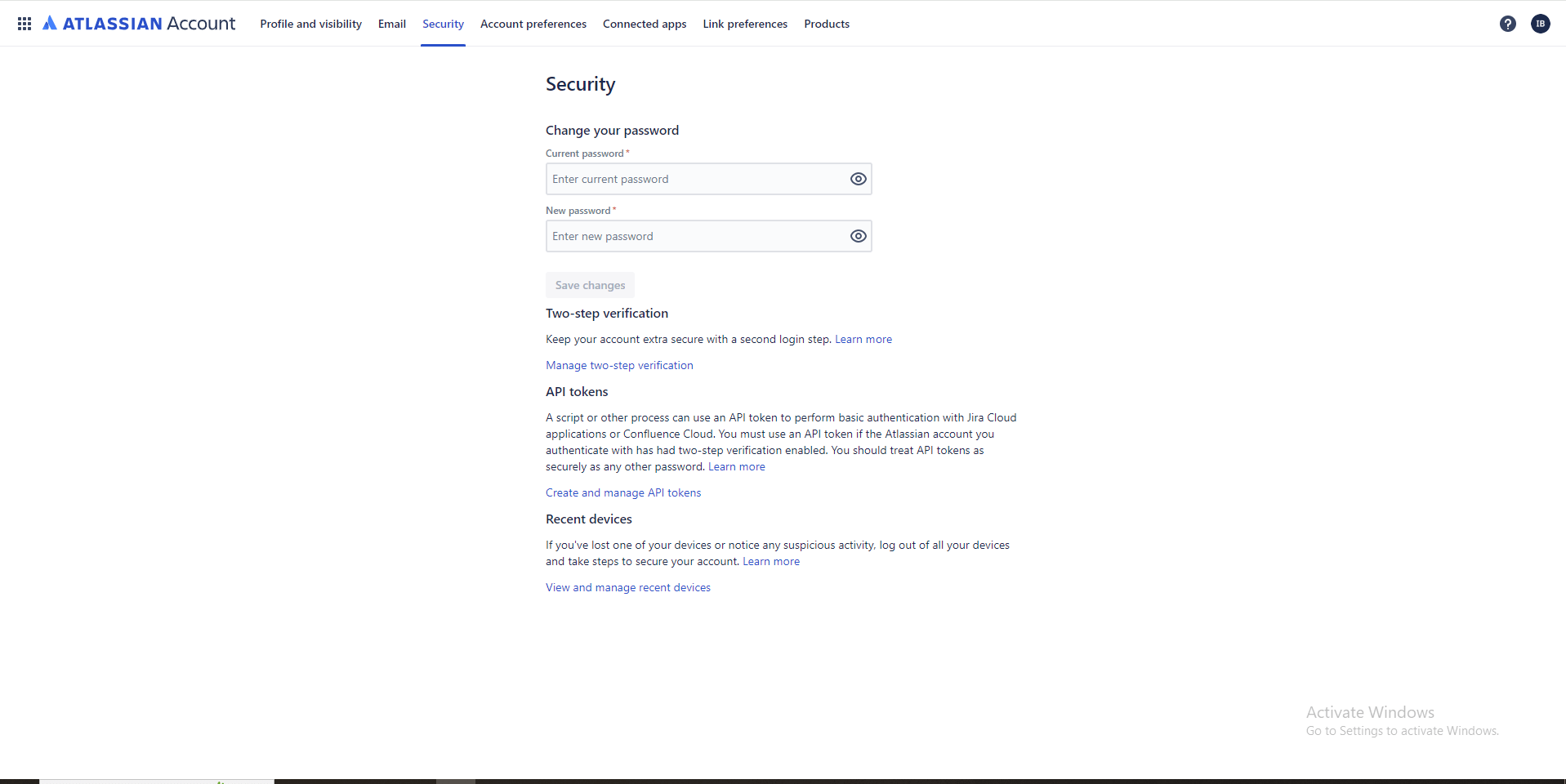Open the Email settings tab
Image resolution: width=1566 pixels, height=784 pixels.
[392, 24]
